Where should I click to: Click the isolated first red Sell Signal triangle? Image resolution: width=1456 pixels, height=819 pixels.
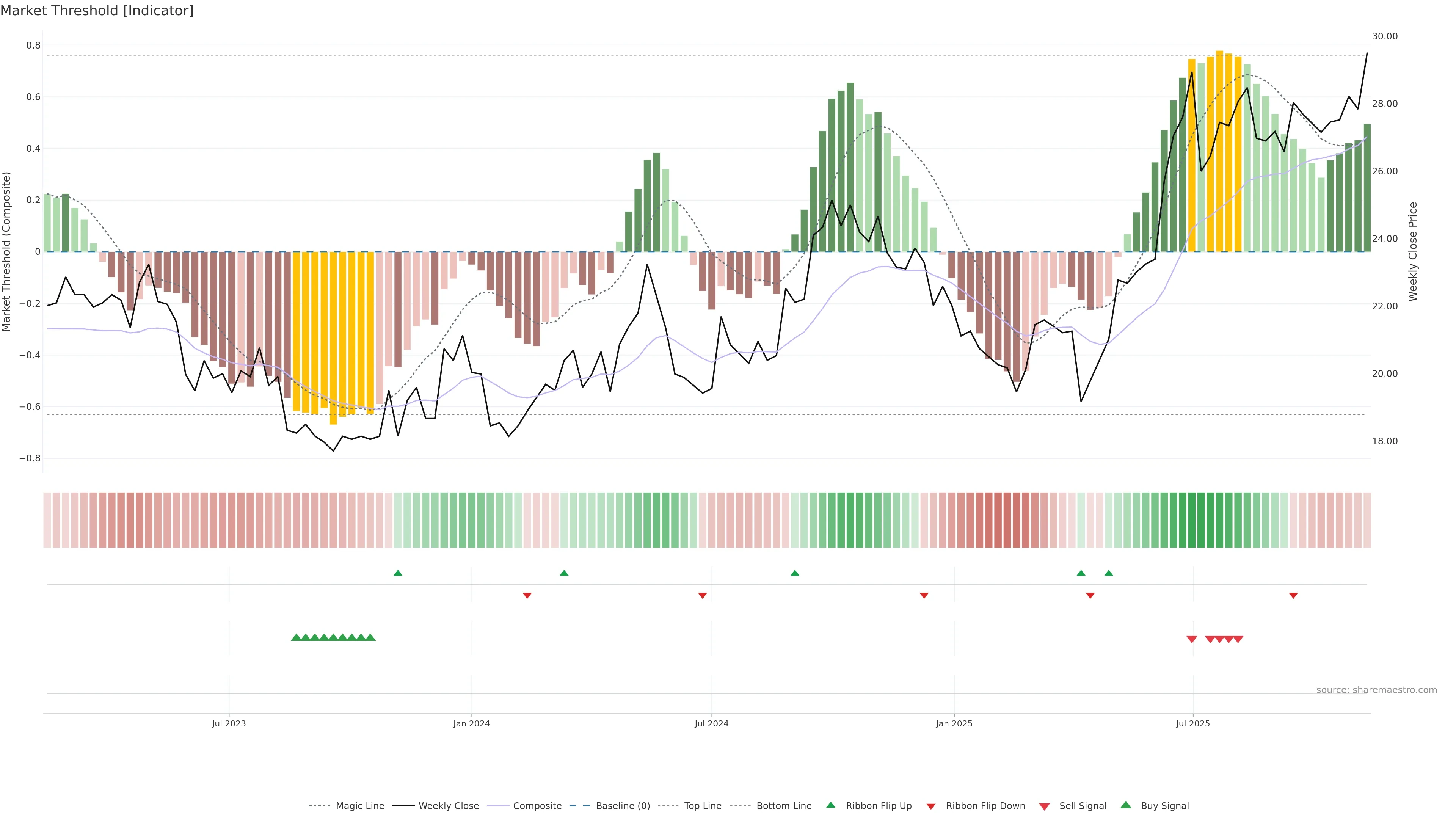pyautogui.click(x=1191, y=639)
